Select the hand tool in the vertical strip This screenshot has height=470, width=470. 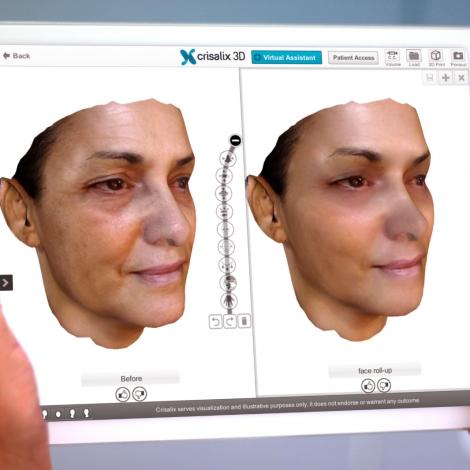click(x=229, y=300)
